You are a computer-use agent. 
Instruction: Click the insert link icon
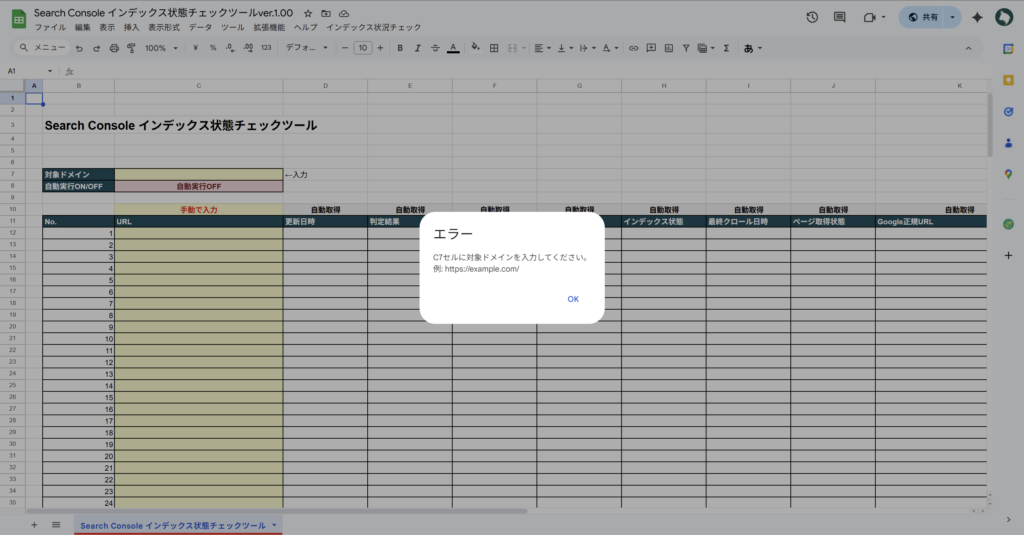[x=633, y=48]
